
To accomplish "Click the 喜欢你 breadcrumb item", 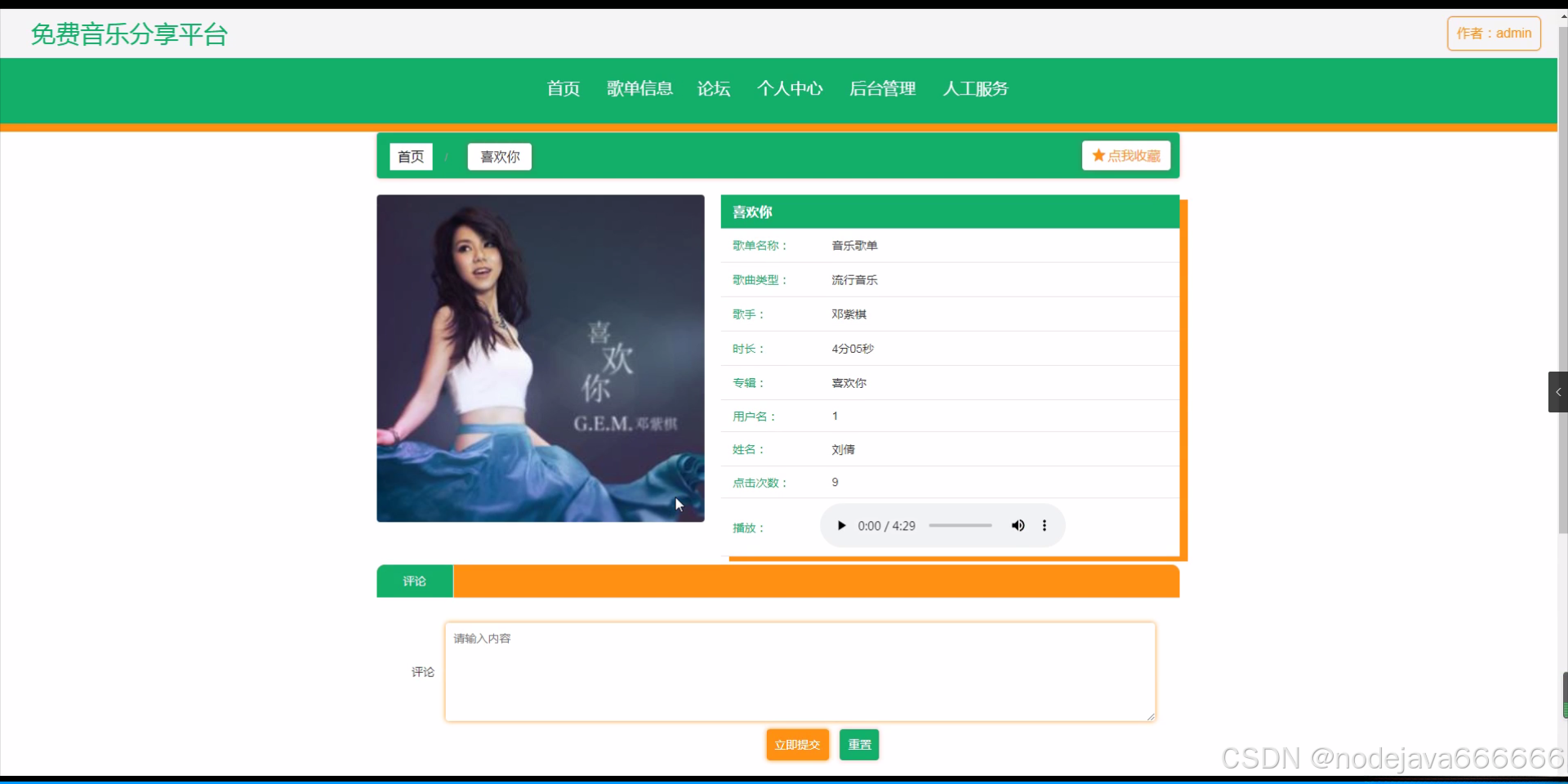I will [500, 156].
